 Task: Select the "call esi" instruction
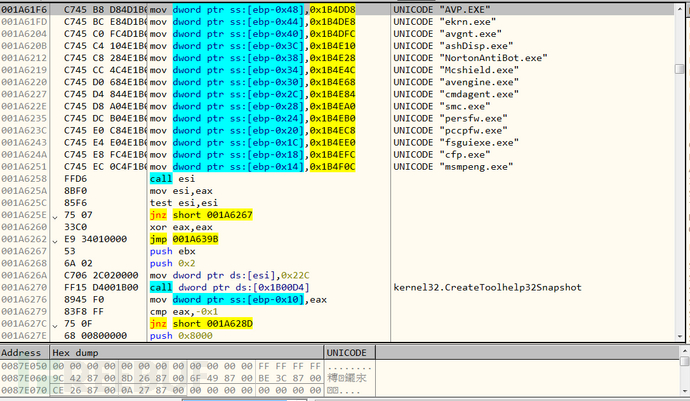(172, 179)
